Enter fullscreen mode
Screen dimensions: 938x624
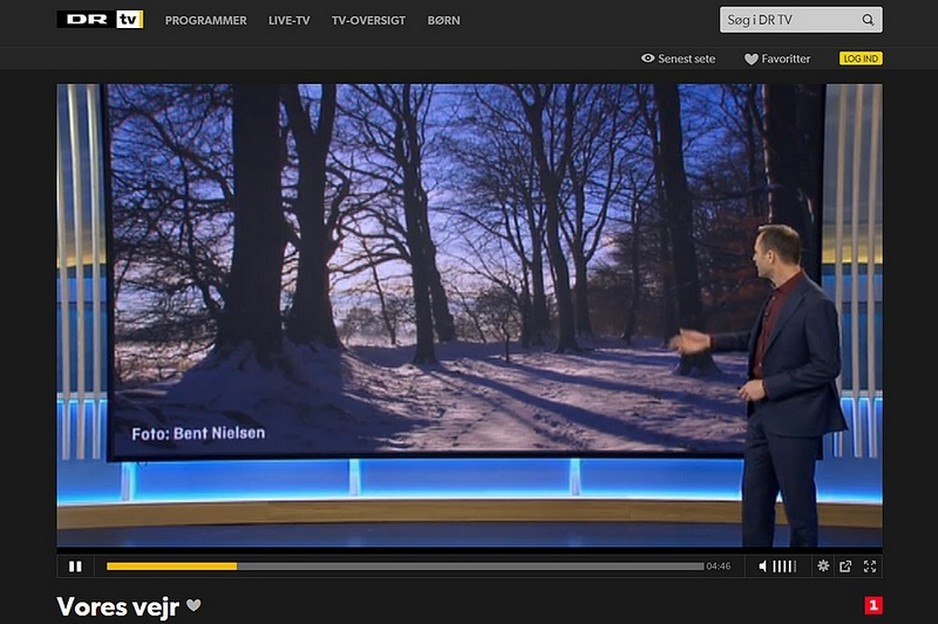coord(870,566)
